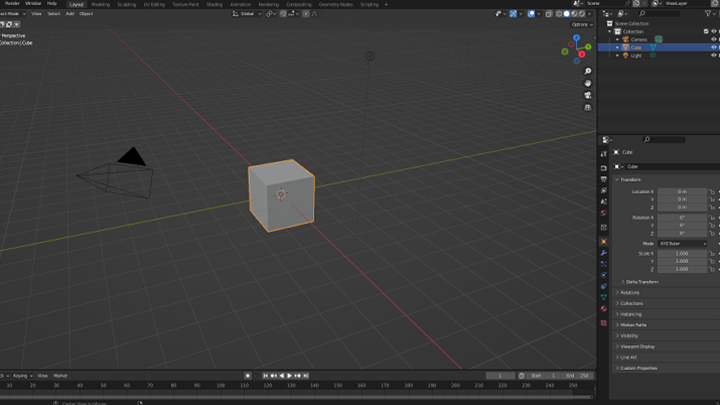Play the animation in timeline
This screenshot has width=720, height=405.
289,376
